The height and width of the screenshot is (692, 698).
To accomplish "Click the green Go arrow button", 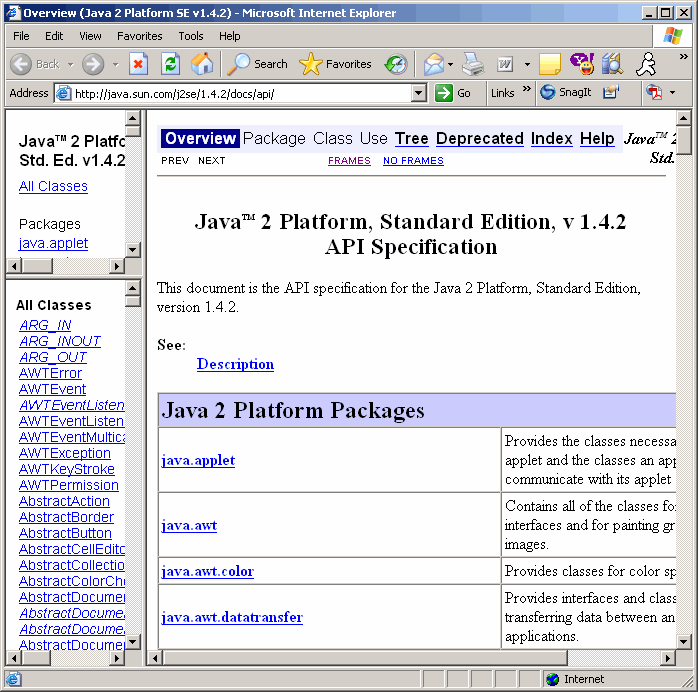I will pyautogui.click(x=453, y=93).
